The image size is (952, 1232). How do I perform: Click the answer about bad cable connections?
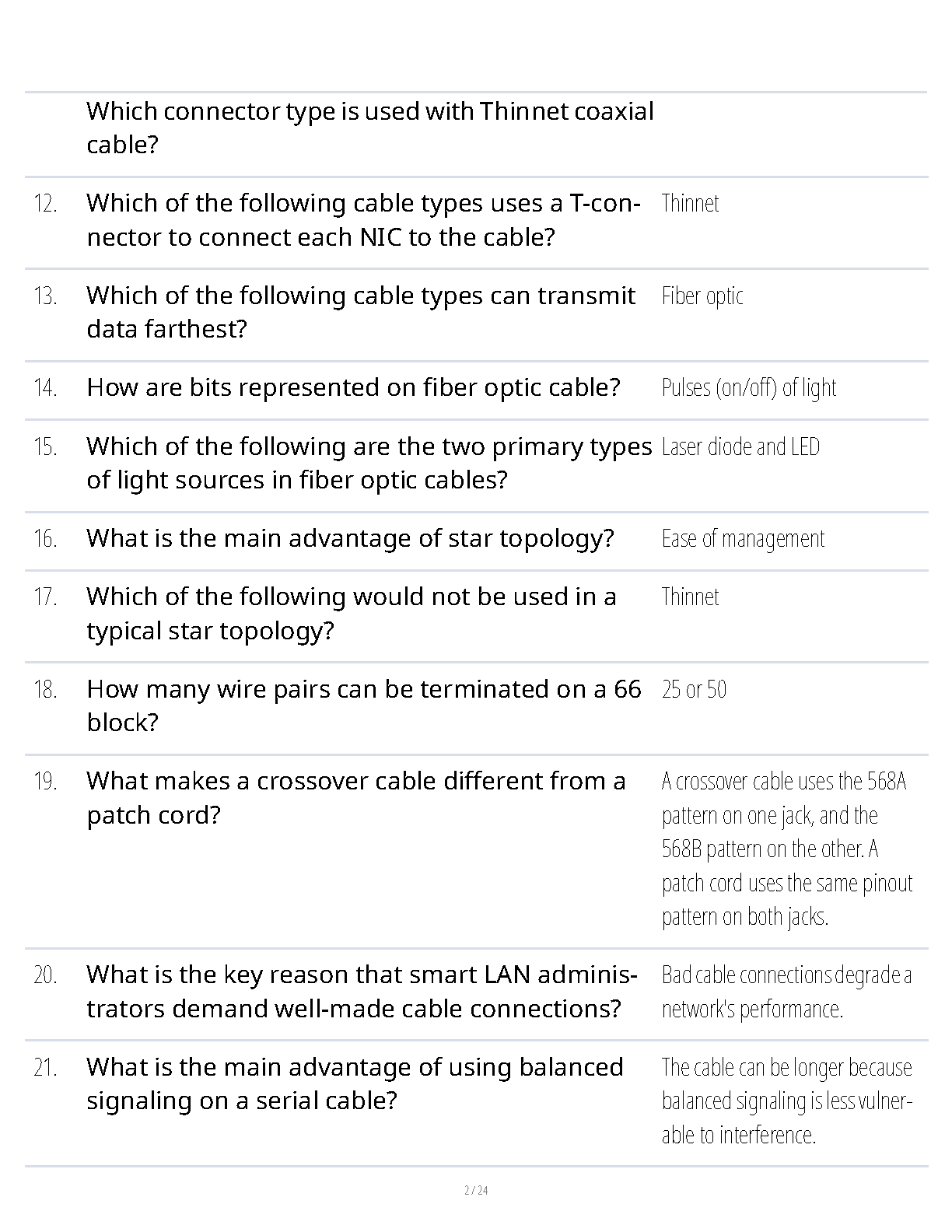(x=786, y=992)
